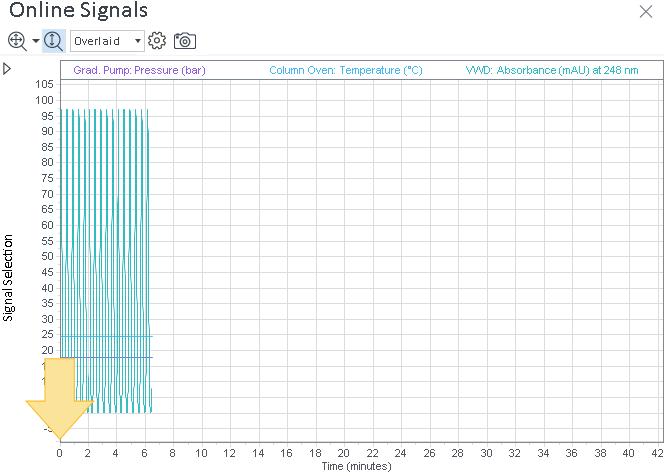Select Grad. Pump: Pressure (bar) signal label

tap(139, 70)
